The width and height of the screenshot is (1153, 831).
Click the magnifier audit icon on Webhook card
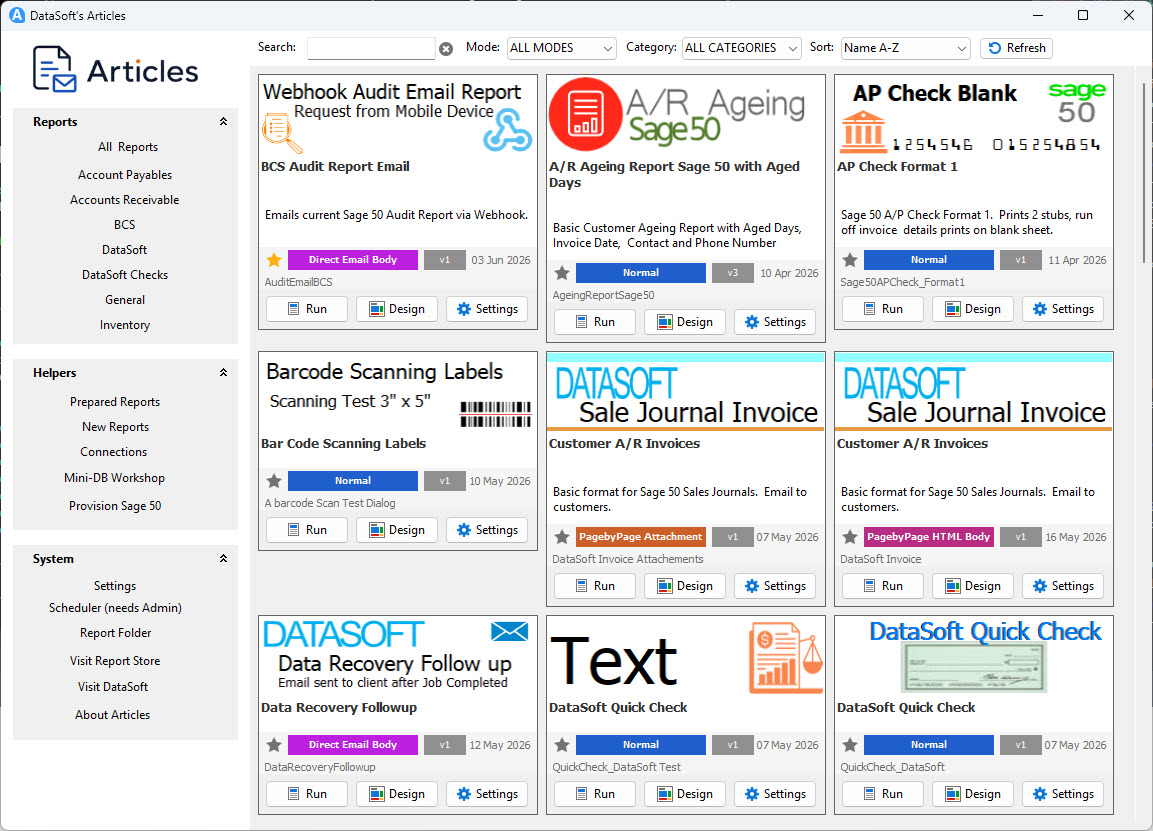(x=282, y=133)
